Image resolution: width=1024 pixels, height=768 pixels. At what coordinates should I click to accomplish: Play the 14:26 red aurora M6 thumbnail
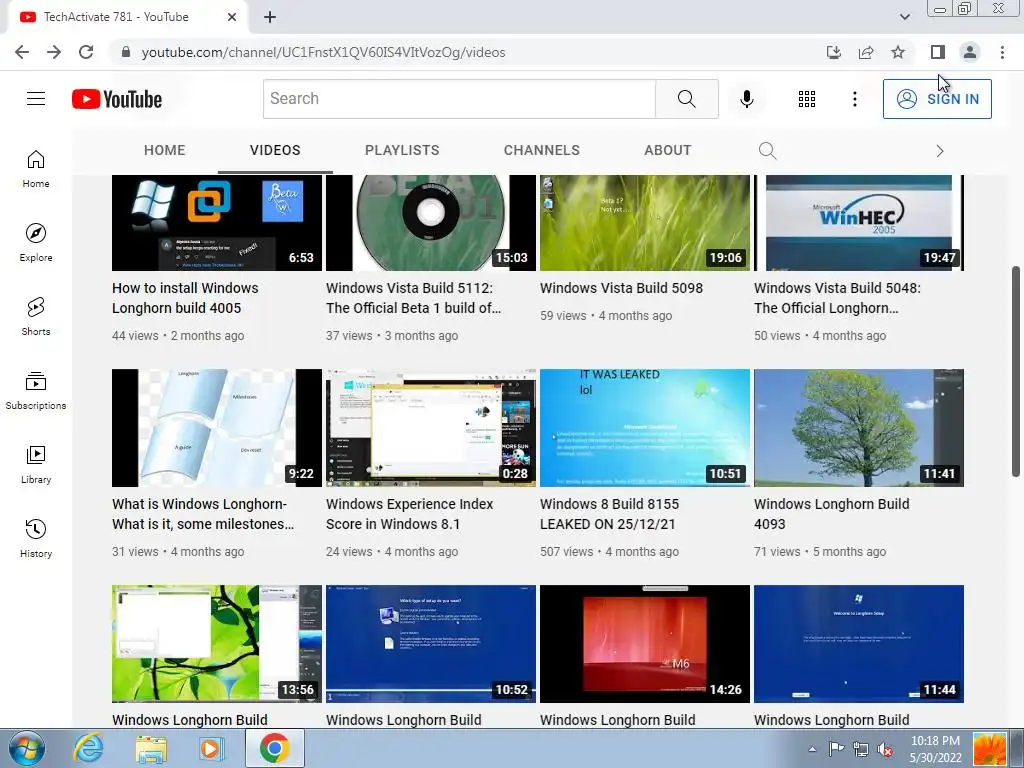645,644
